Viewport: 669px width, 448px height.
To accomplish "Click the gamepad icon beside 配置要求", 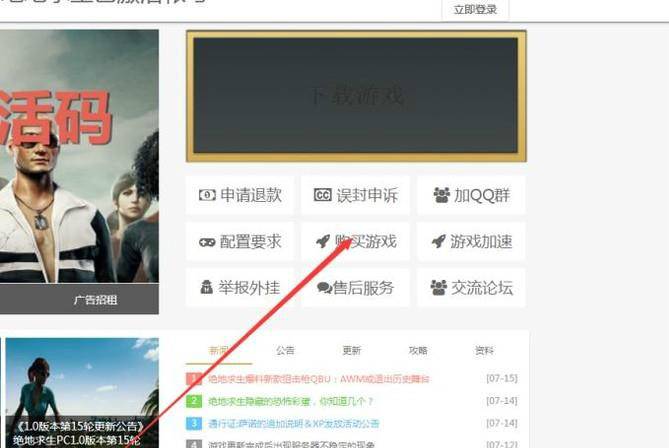I will [x=207, y=242].
